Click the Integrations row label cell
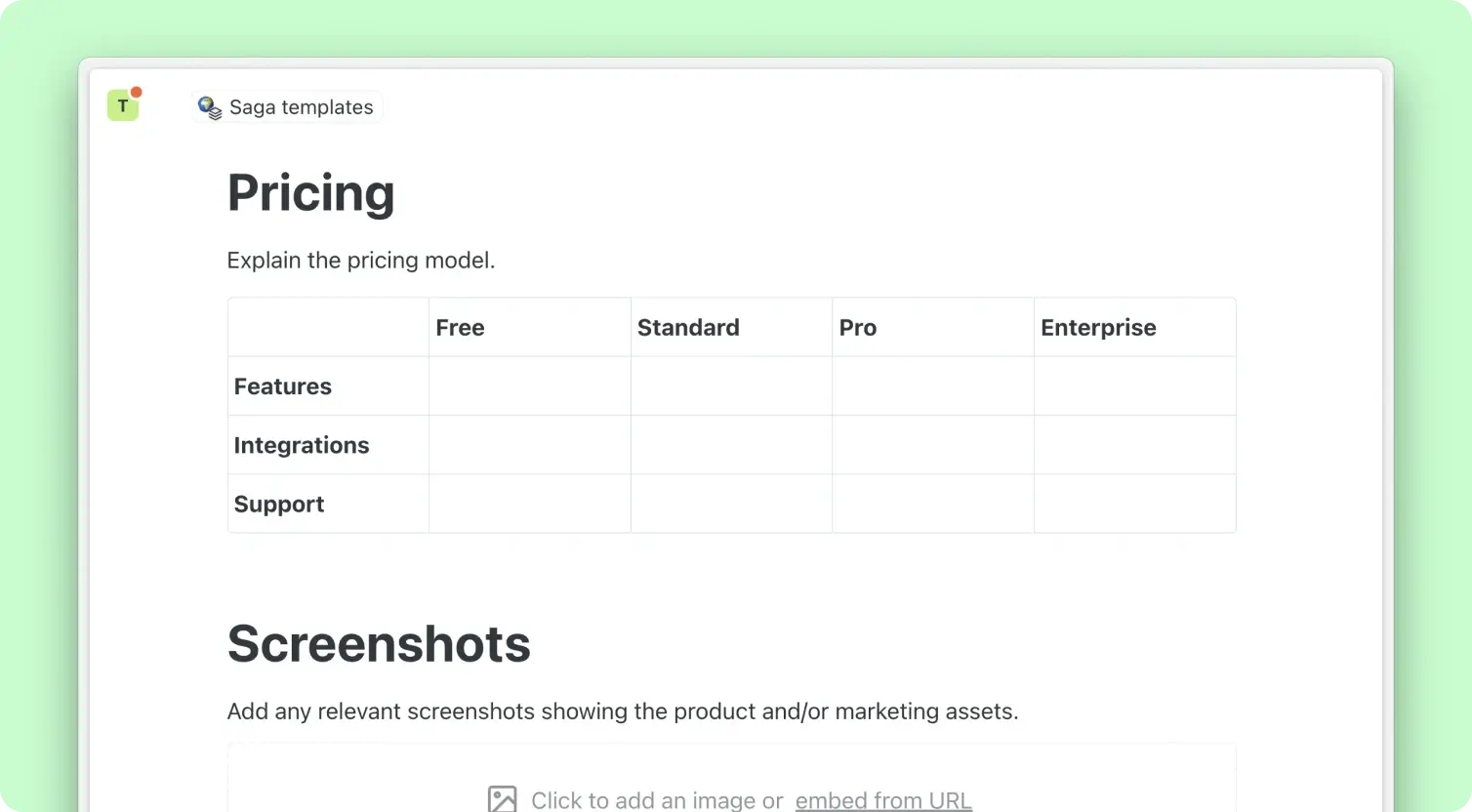The image size is (1472, 812). (x=328, y=445)
